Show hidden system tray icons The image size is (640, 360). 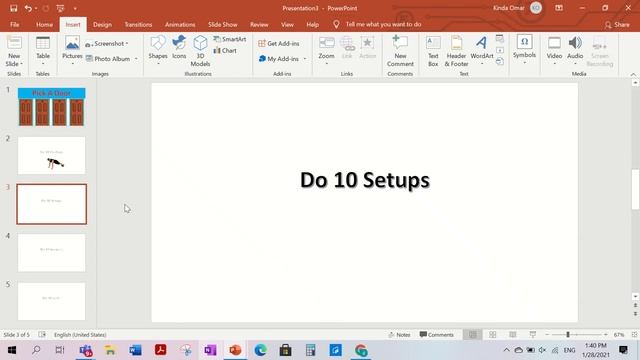(507, 350)
